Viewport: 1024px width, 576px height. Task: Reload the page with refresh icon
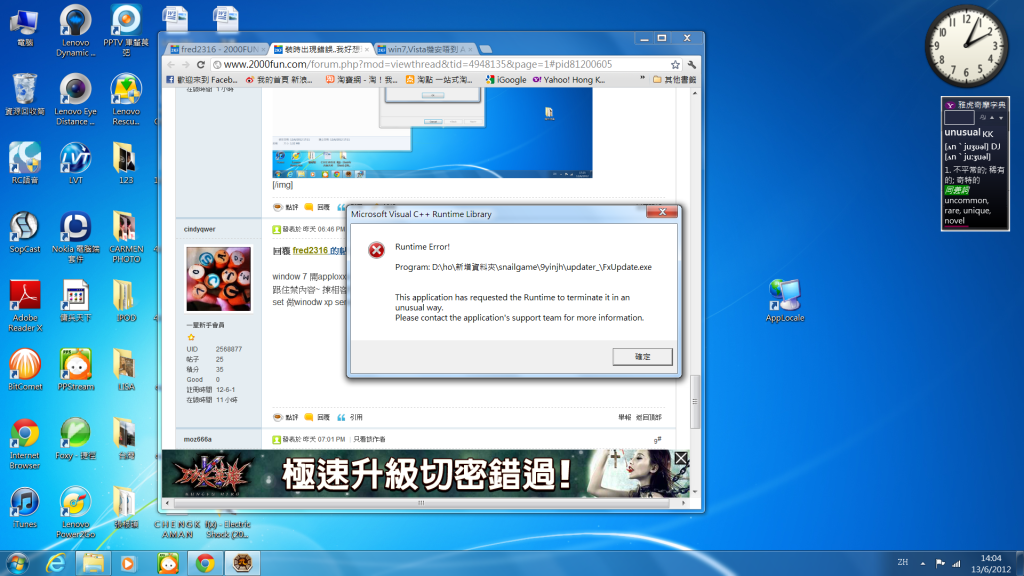pos(201,64)
